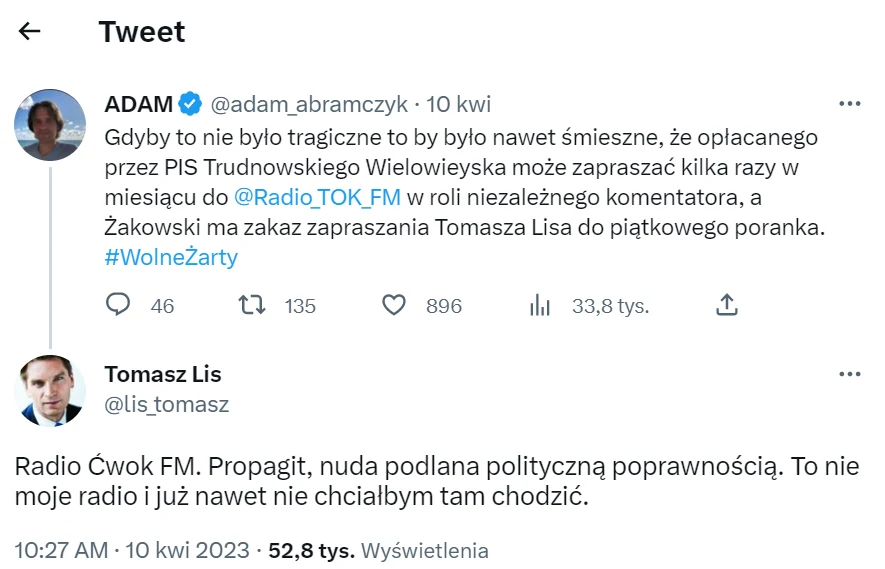Open Tomasz Lis's profile picture
Image resolution: width=885 pixels, height=569 pixels.
[50, 391]
